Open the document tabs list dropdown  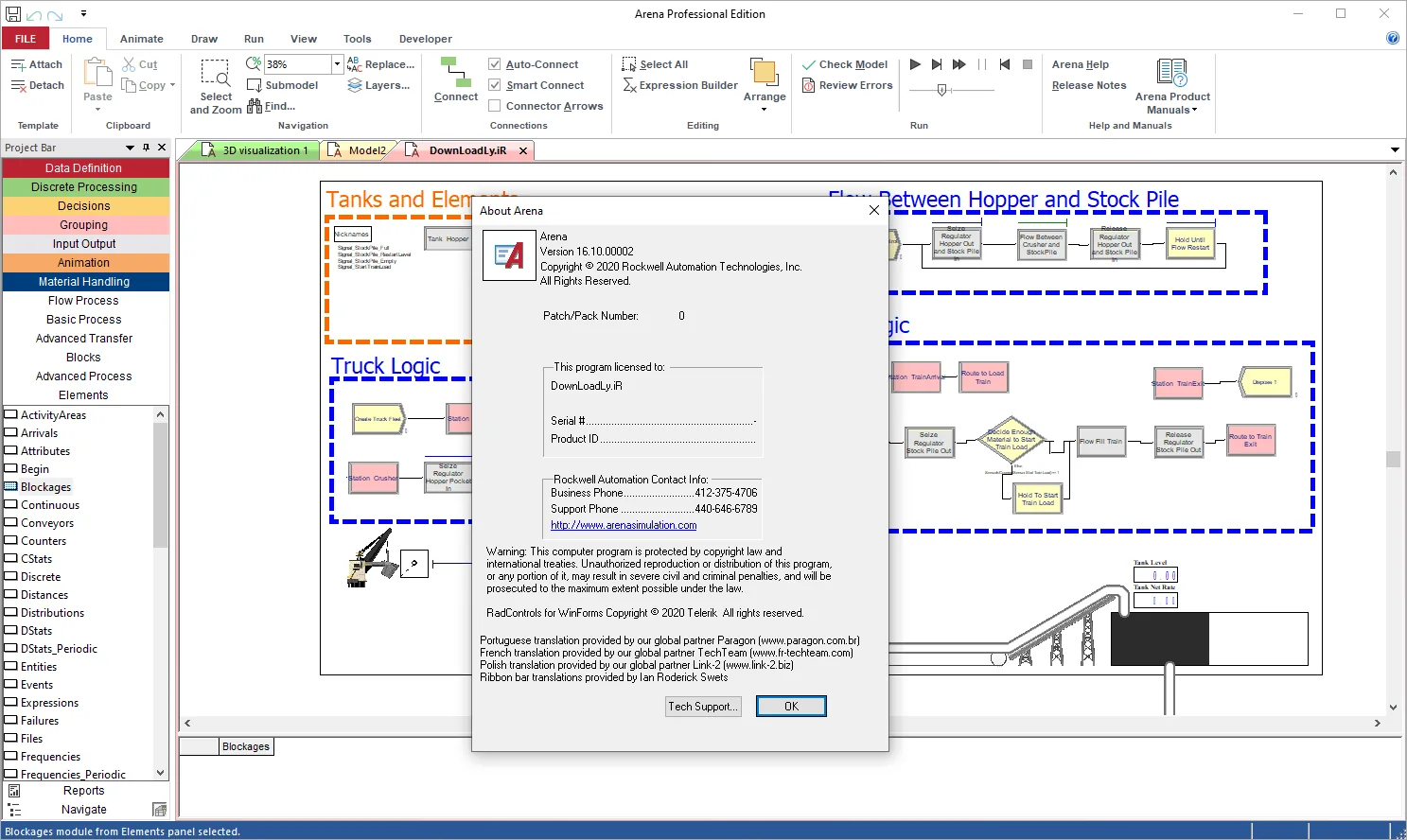point(1395,149)
